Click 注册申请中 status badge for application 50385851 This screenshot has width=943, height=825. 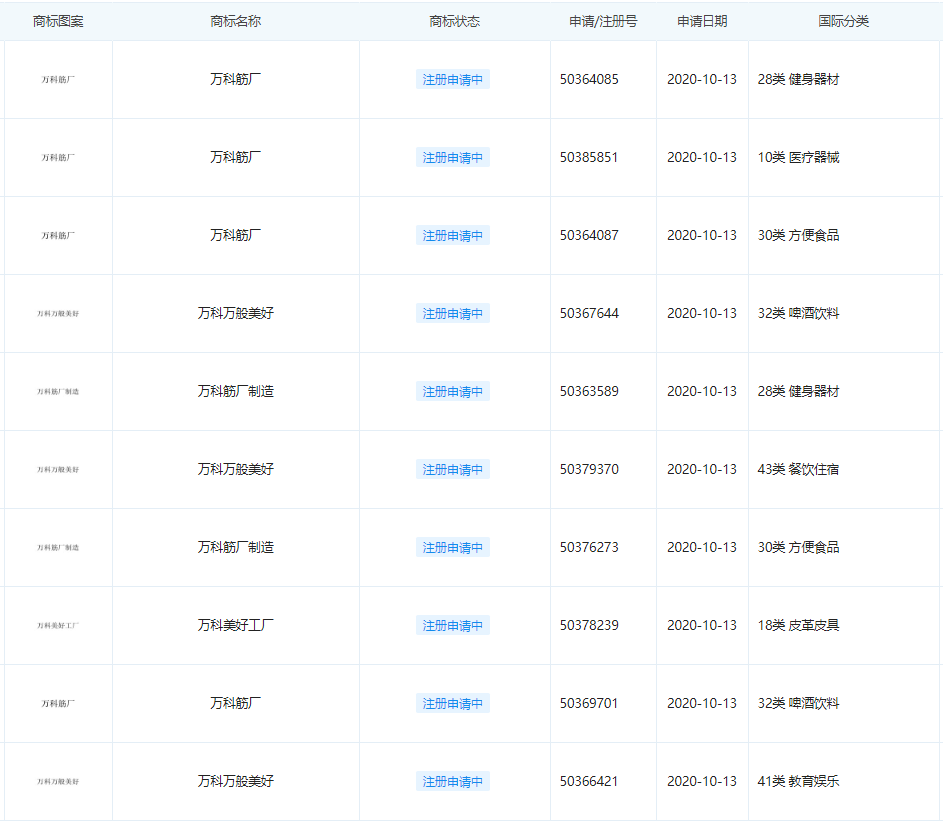click(x=452, y=158)
